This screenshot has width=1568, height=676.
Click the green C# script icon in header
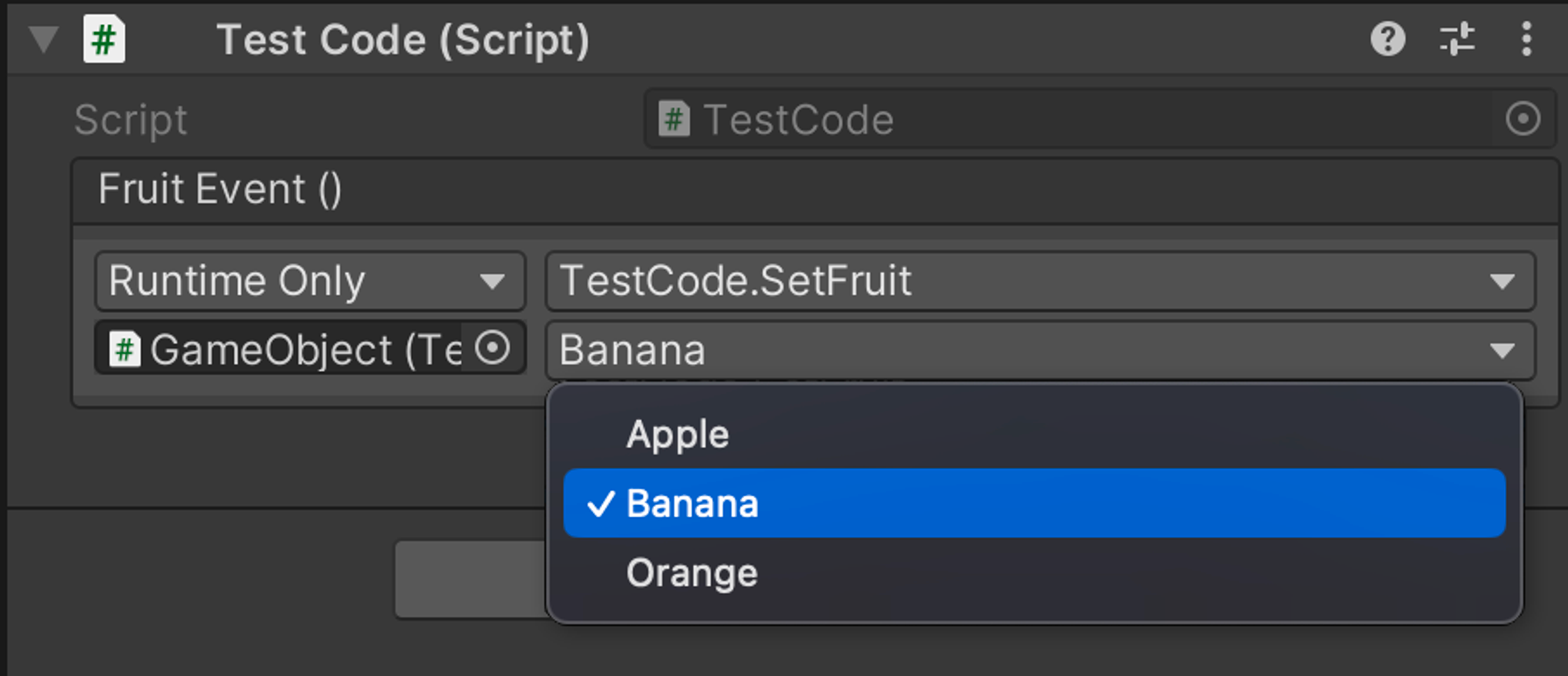(x=104, y=38)
